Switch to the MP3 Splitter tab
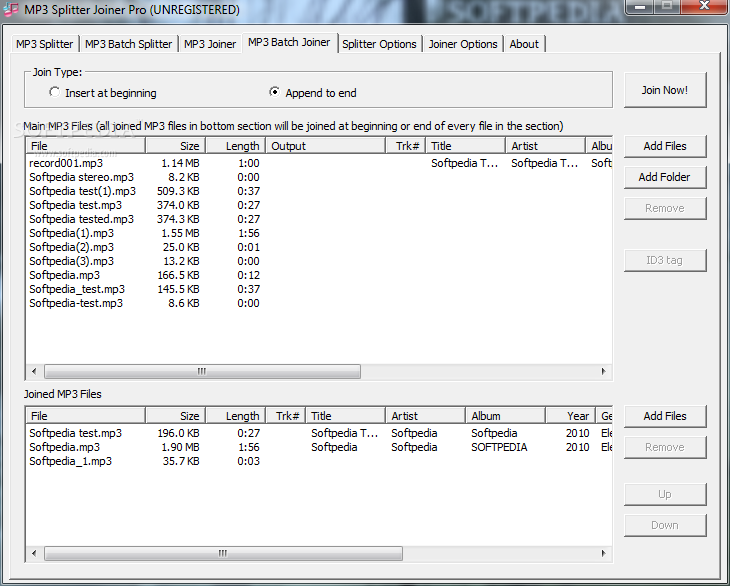The width and height of the screenshot is (730, 586). point(45,44)
